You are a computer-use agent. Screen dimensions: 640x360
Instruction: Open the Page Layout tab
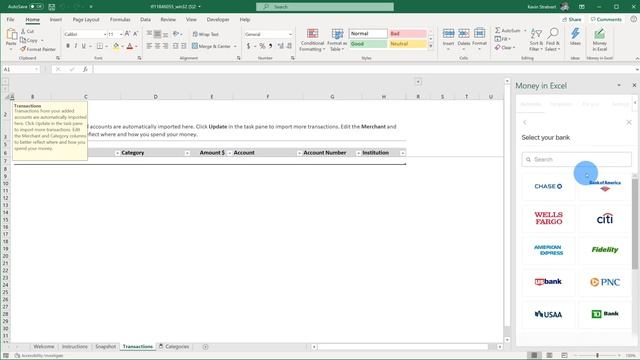[x=86, y=20]
